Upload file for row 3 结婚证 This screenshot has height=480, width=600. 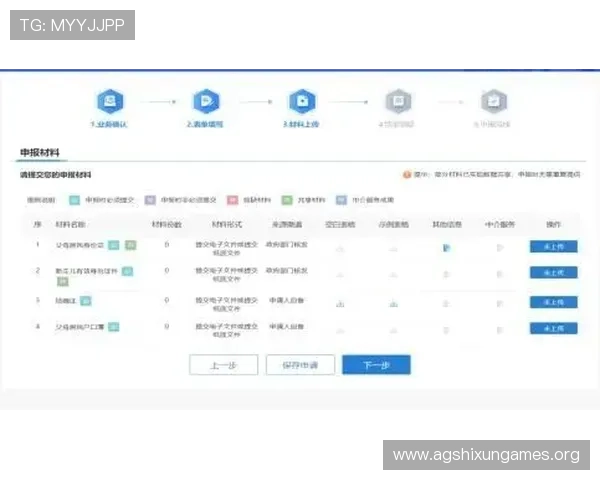coord(553,302)
